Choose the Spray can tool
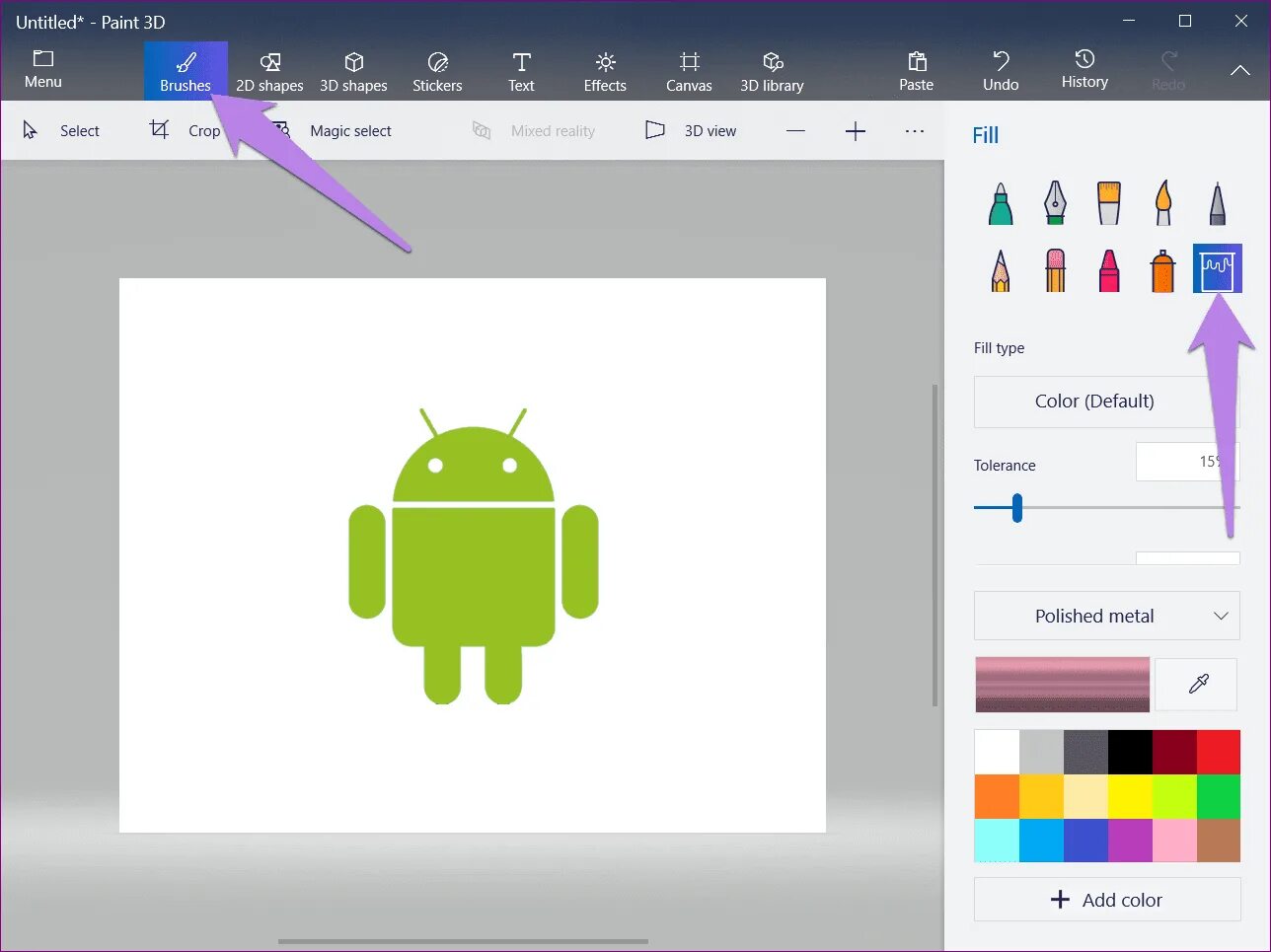Viewport: 1271px width, 952px height. point(1163,270)
